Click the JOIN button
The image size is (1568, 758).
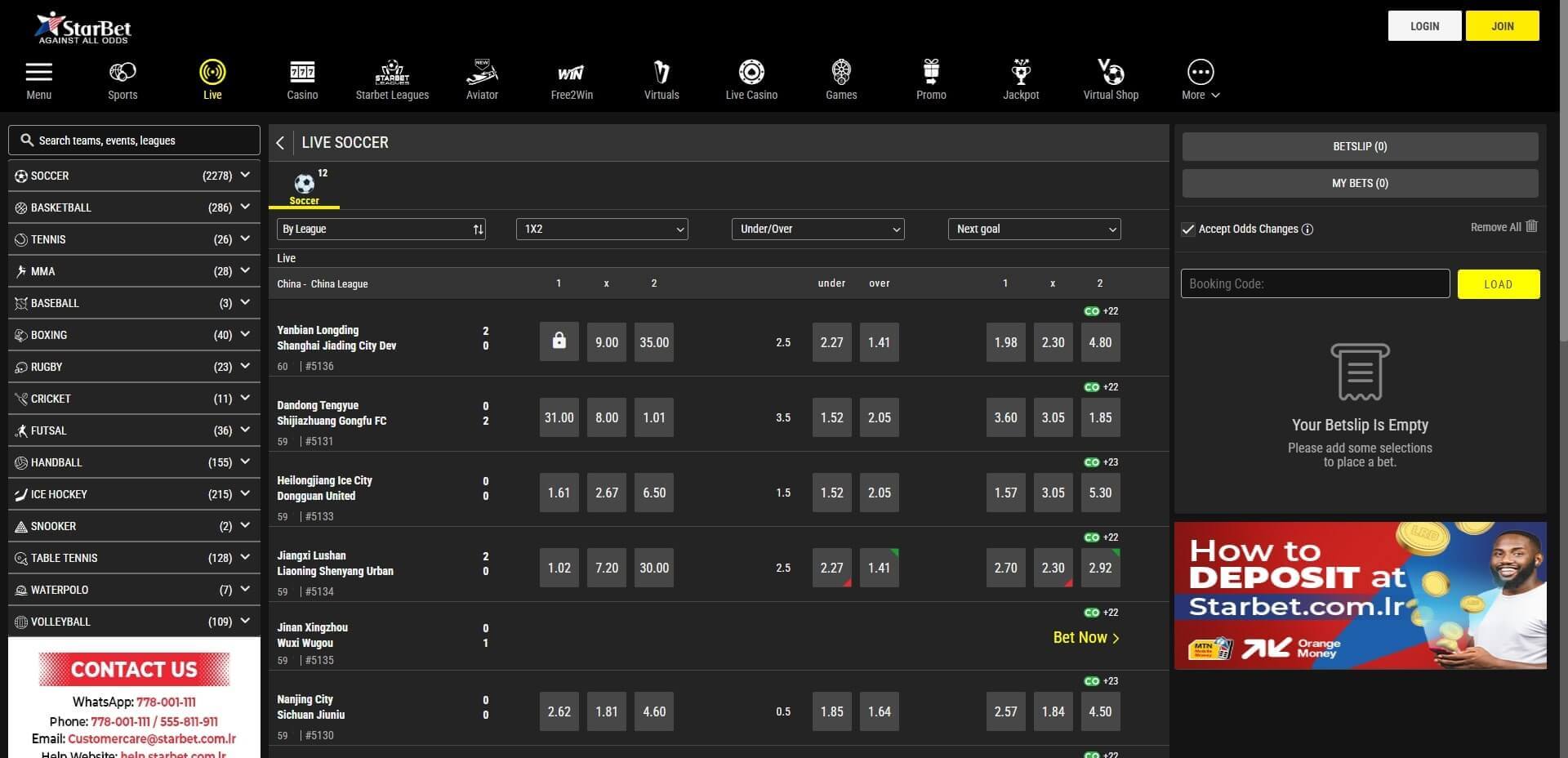pos(1502,25)
